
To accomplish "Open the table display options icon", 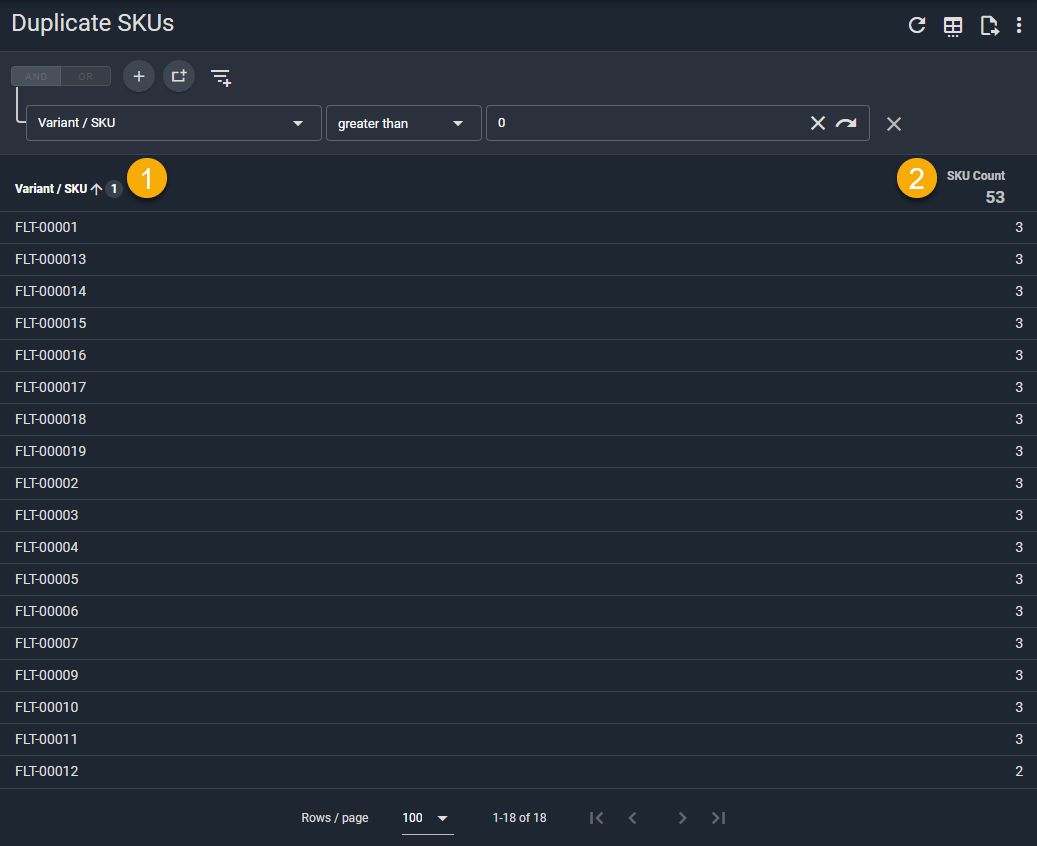I will tap(952, 25).
